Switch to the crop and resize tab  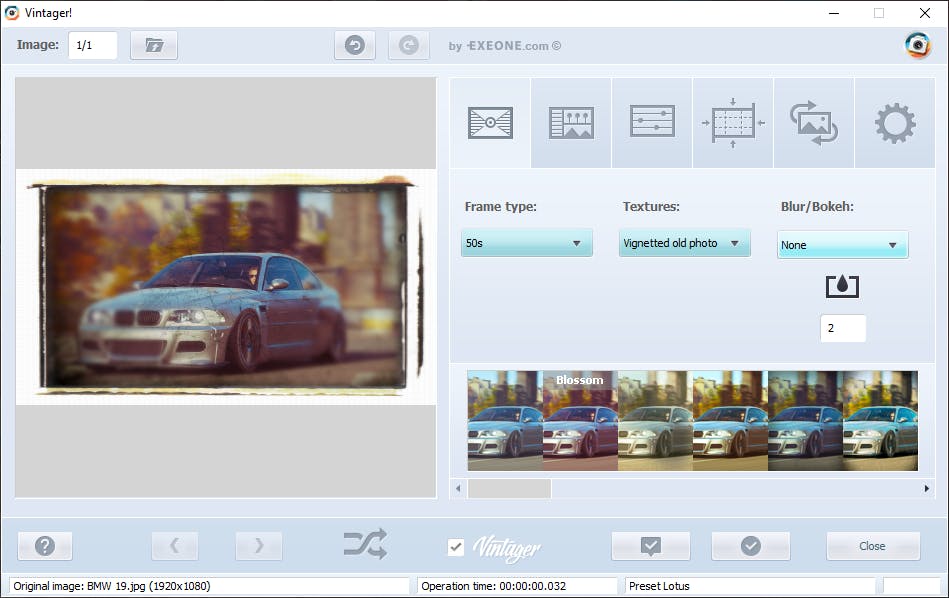click(733, 123)
